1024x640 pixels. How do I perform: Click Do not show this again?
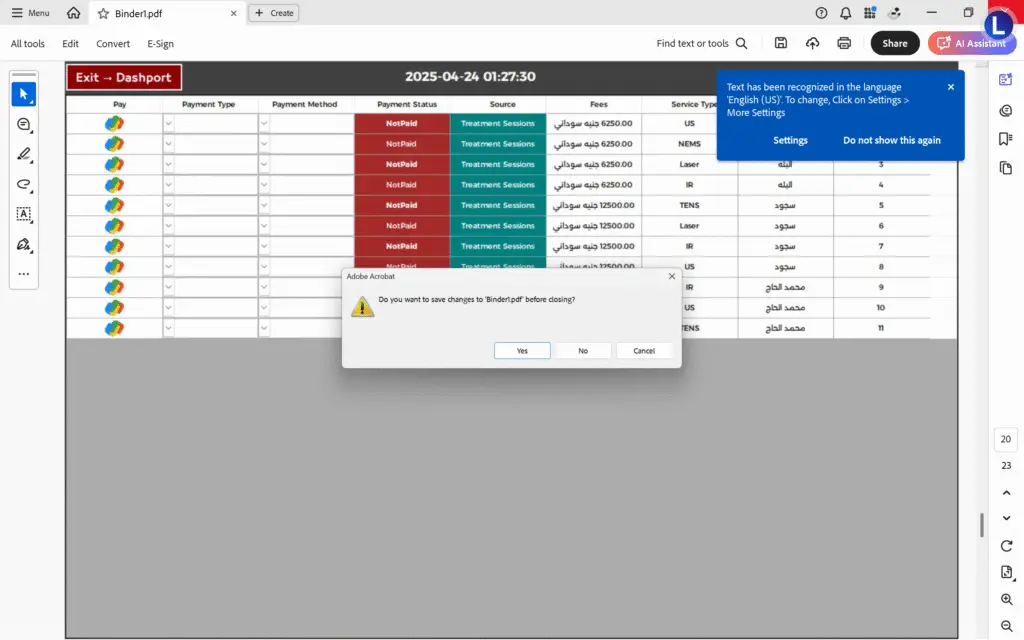pos(891,140)
